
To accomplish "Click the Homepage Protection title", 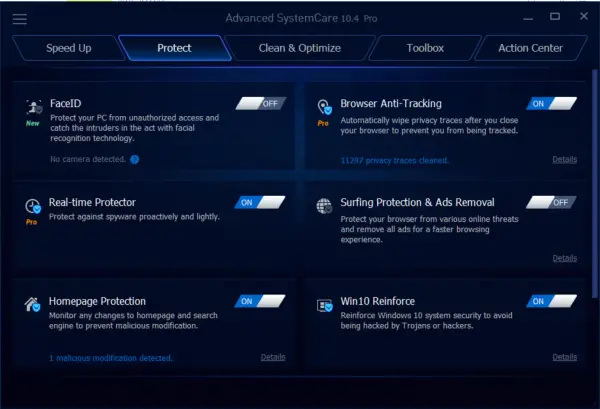I will (97, 301).
